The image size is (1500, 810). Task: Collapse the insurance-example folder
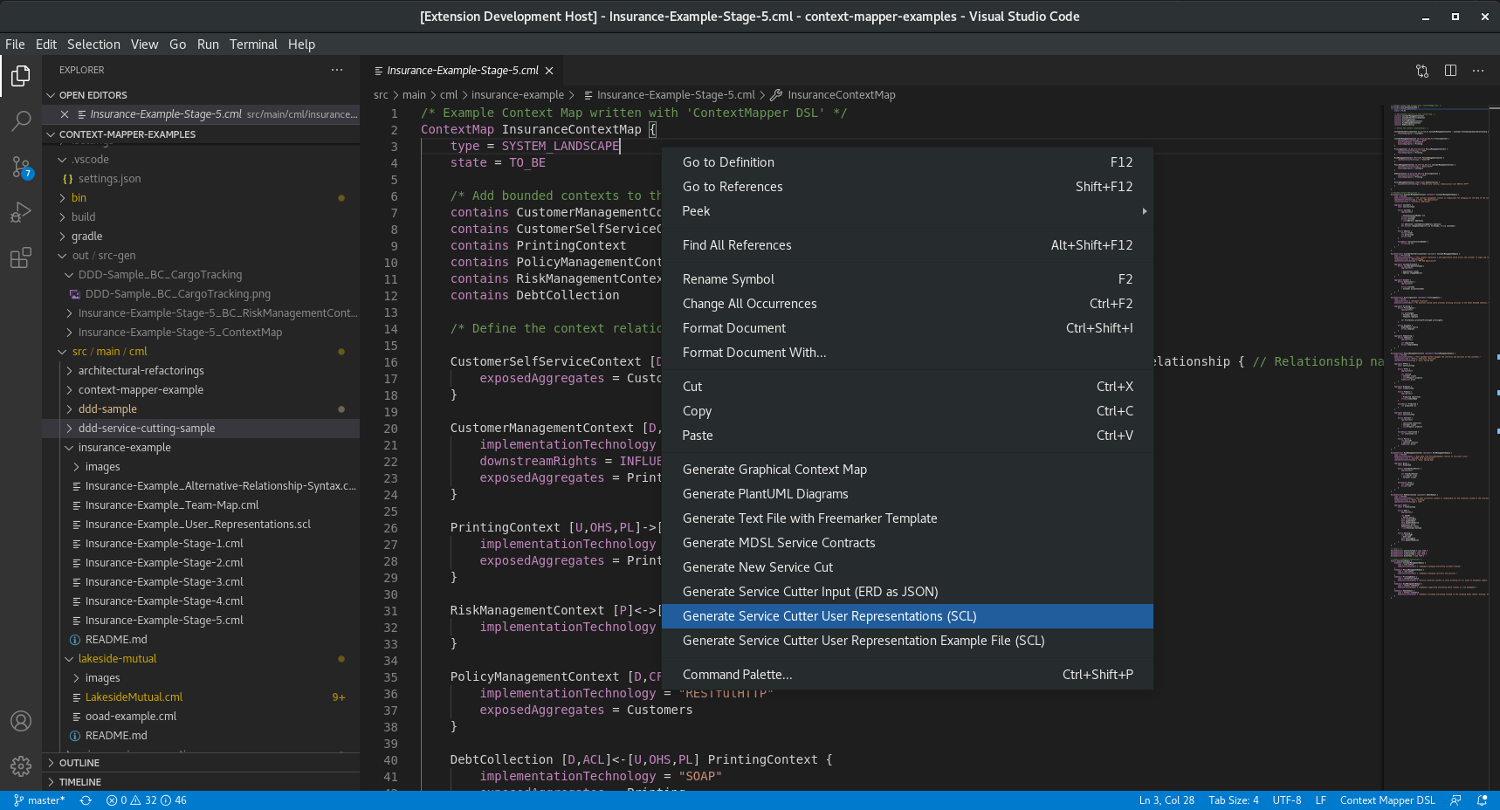coord(124,447)
